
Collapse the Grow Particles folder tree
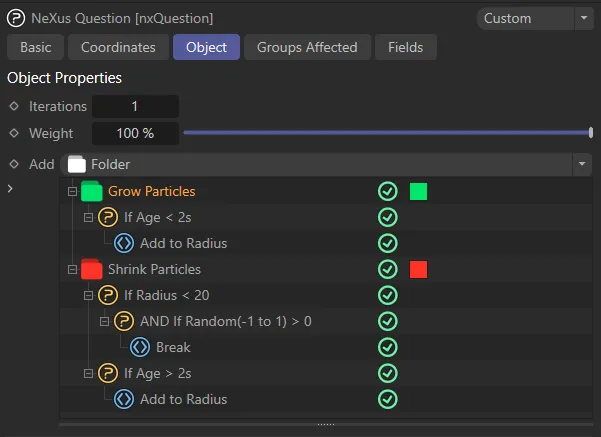coord(72,191)
